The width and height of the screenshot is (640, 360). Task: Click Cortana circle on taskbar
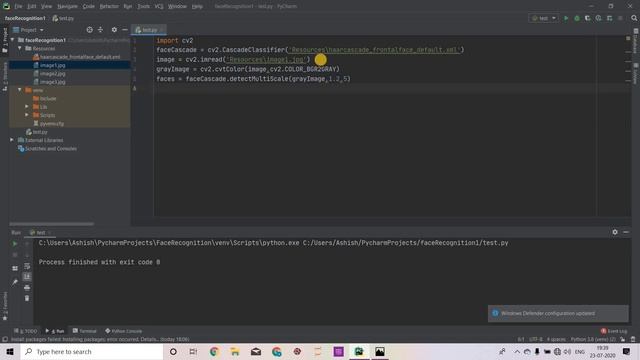point(173,351)
